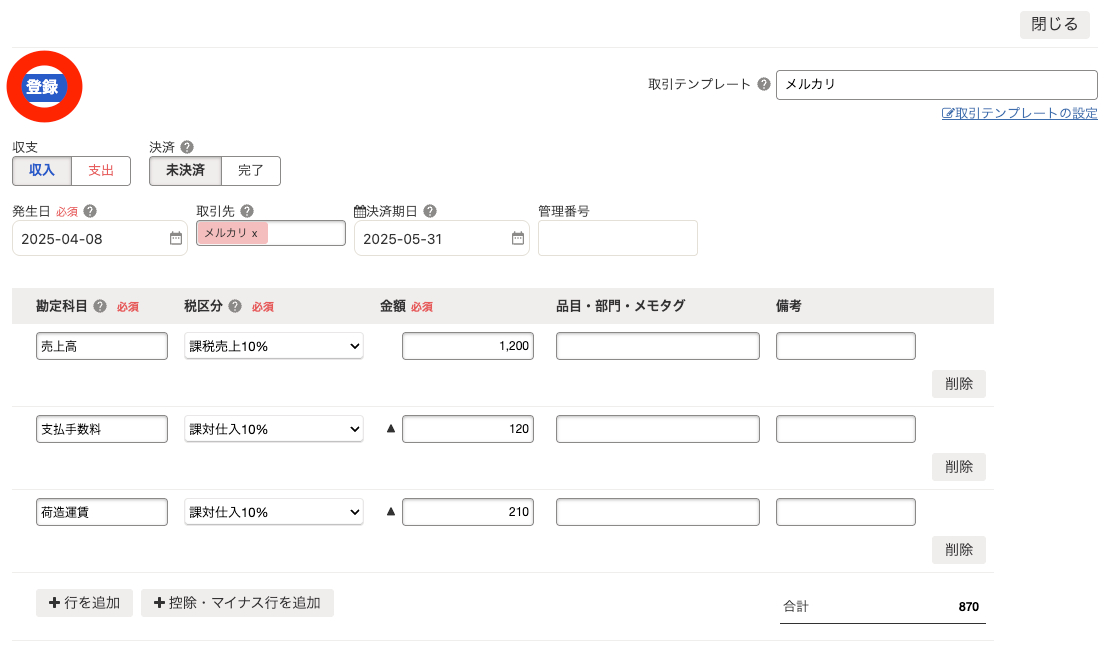Open the tax category dropdown for 荷造運賃
1105x653 pixels.
(x=273, y=511)
